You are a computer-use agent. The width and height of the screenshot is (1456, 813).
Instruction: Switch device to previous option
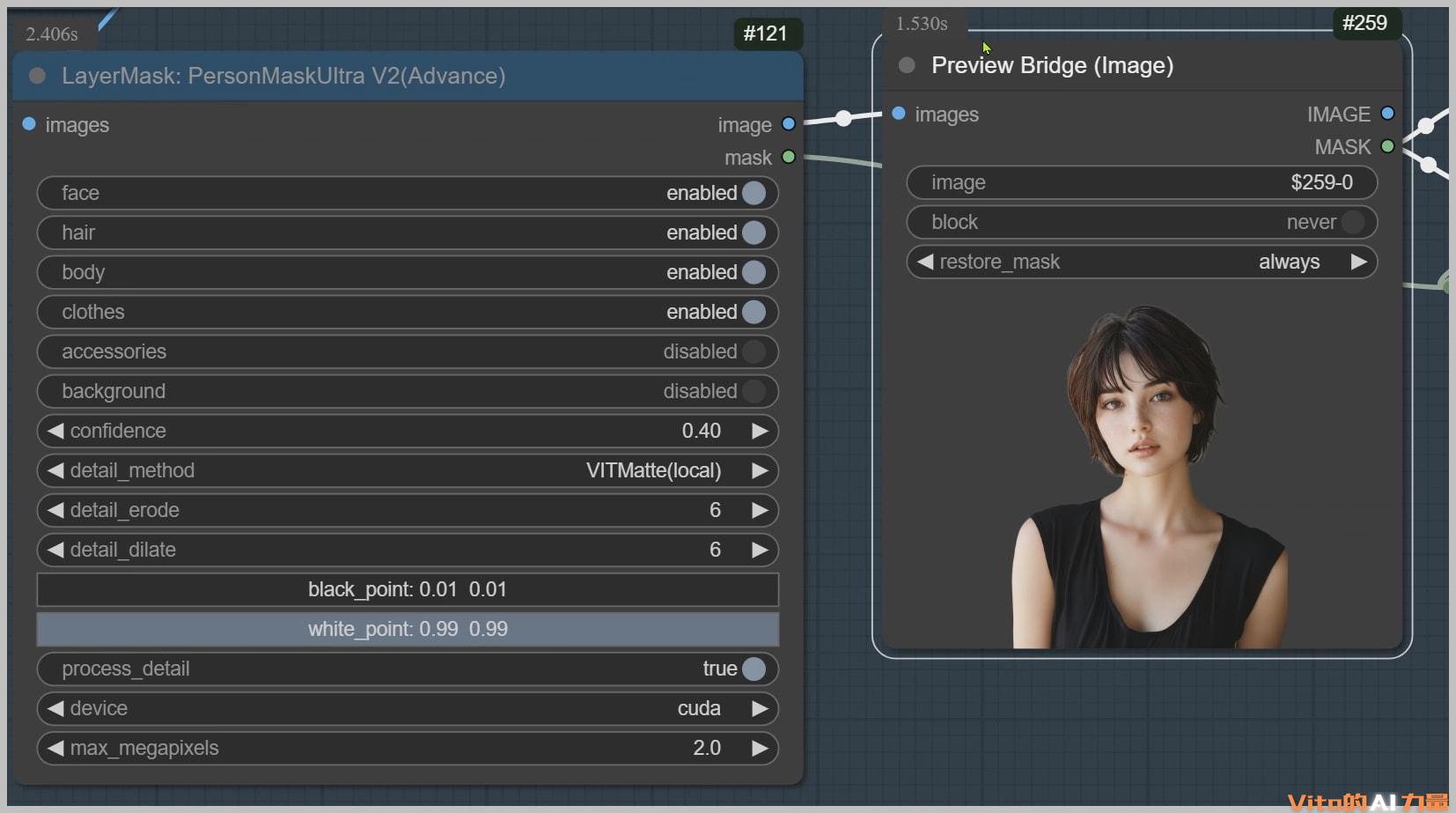55,708
